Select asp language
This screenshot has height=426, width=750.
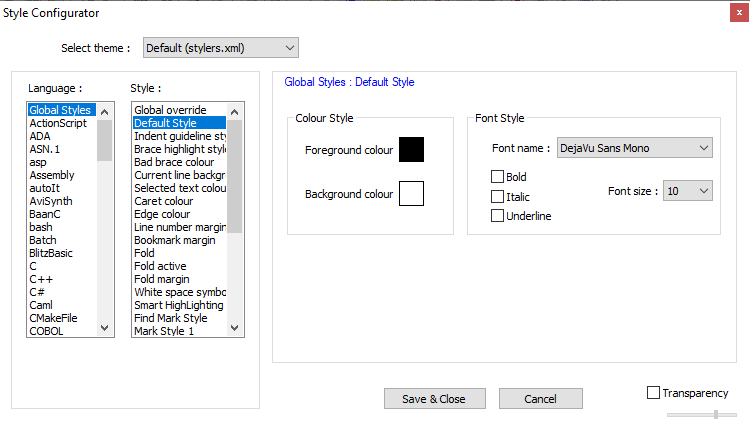62,162
